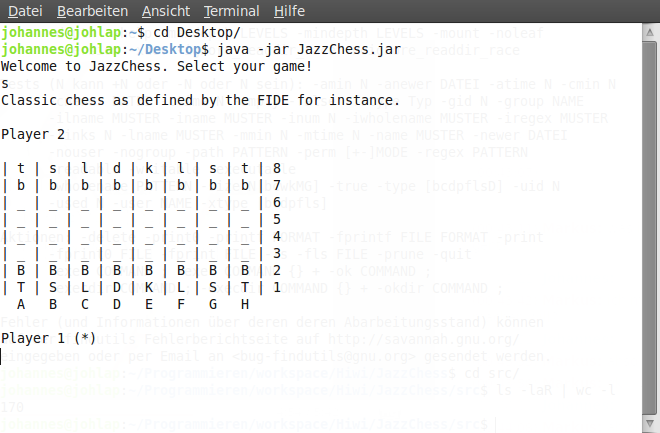This screenshot has width=660, height=433.
Task: Click row number 8 beside the board
Action: tap(277, 169)
